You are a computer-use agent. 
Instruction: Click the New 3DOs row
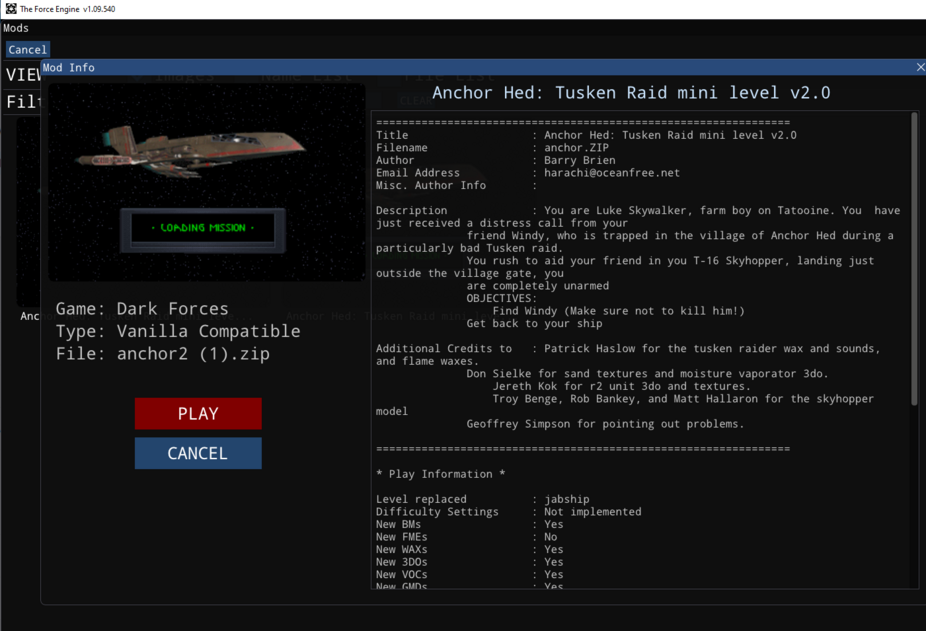[469, 562]
